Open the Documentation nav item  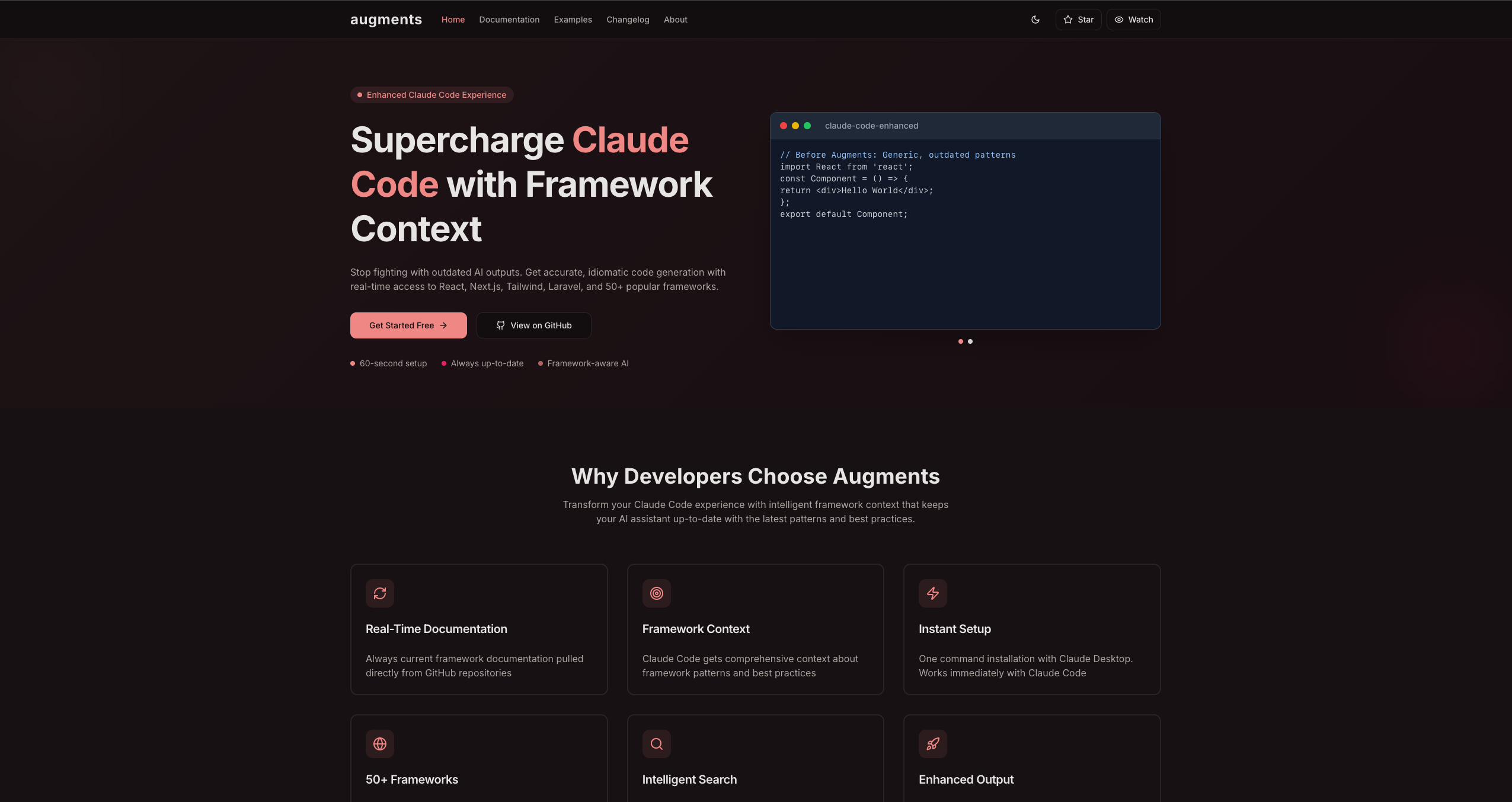[x=509, y=20]
